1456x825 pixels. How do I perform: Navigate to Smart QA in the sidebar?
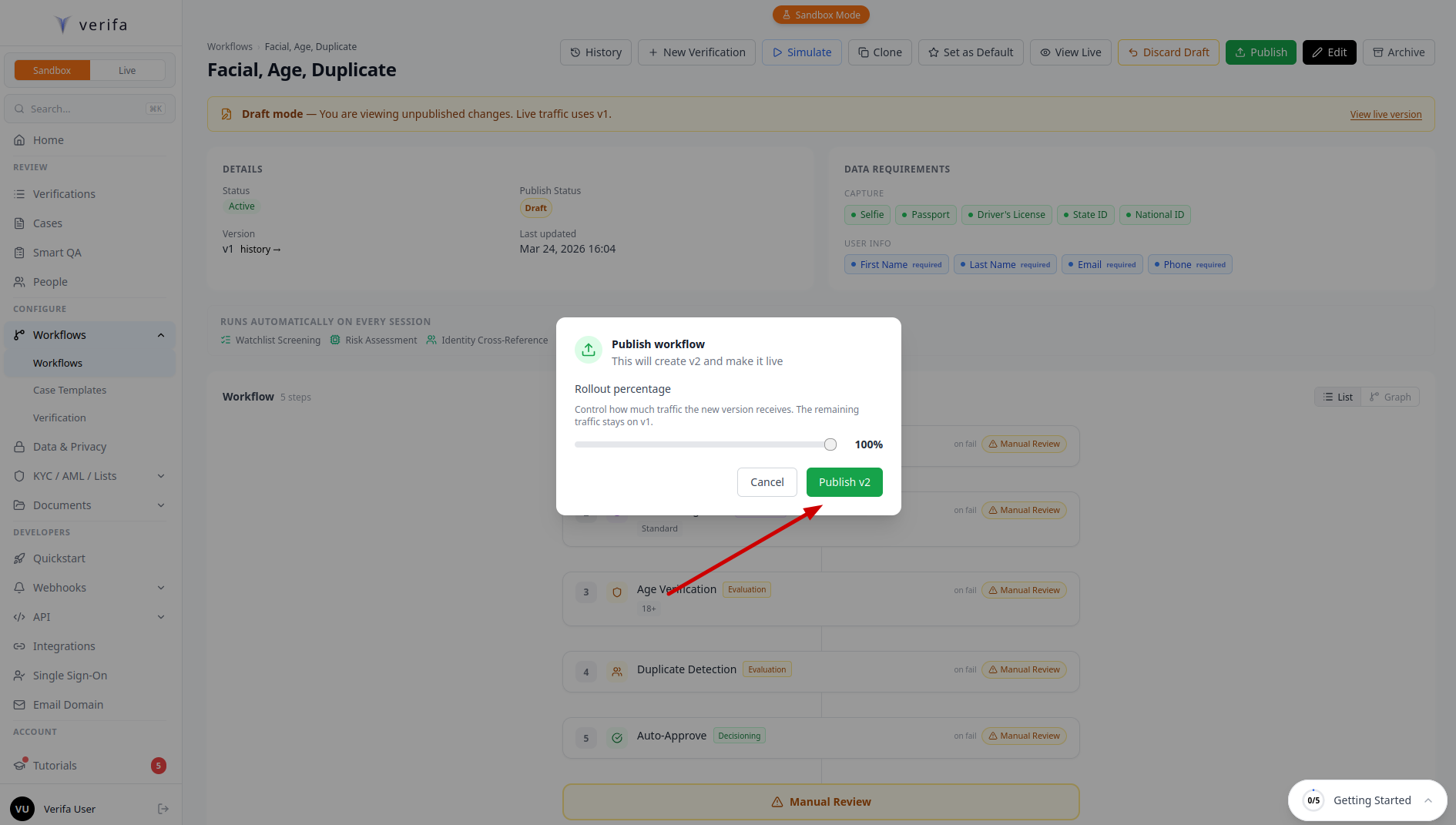pyautogui.click(x=58, y=252)
